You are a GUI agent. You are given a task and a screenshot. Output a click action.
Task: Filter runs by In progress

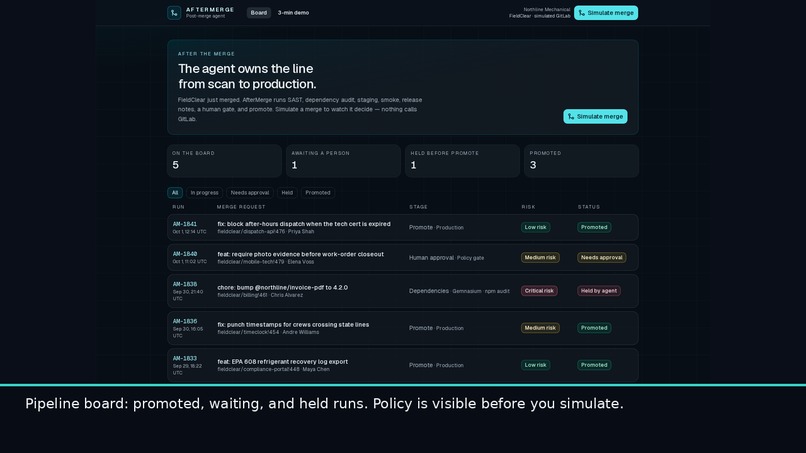pyautogui.click(x=204, y=193)
